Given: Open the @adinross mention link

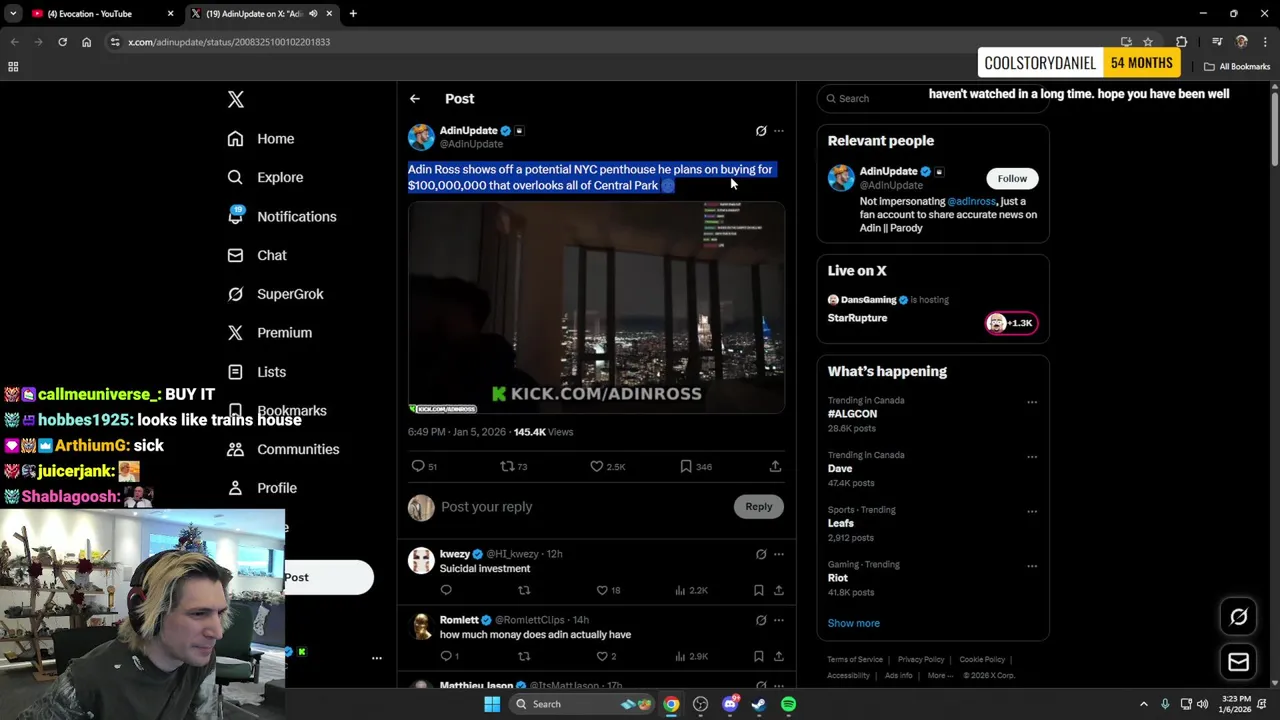Looking at the screenshot, I should click(971, 201).
